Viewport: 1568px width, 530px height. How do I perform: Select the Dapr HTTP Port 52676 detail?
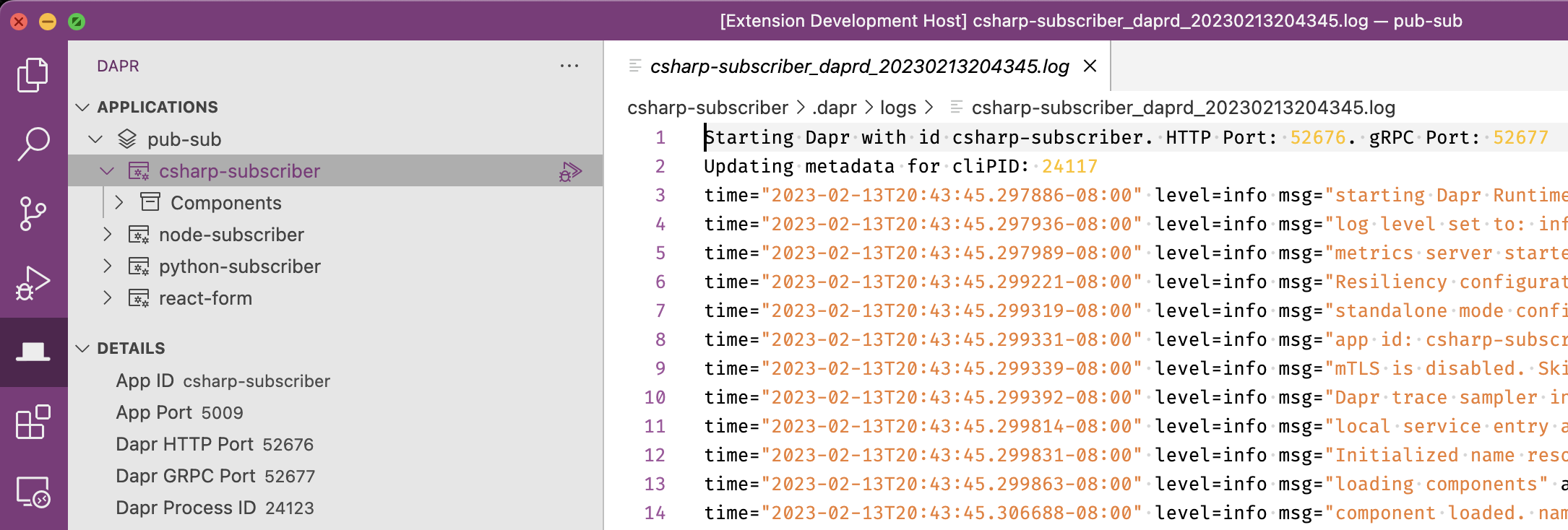pos(215,444)
